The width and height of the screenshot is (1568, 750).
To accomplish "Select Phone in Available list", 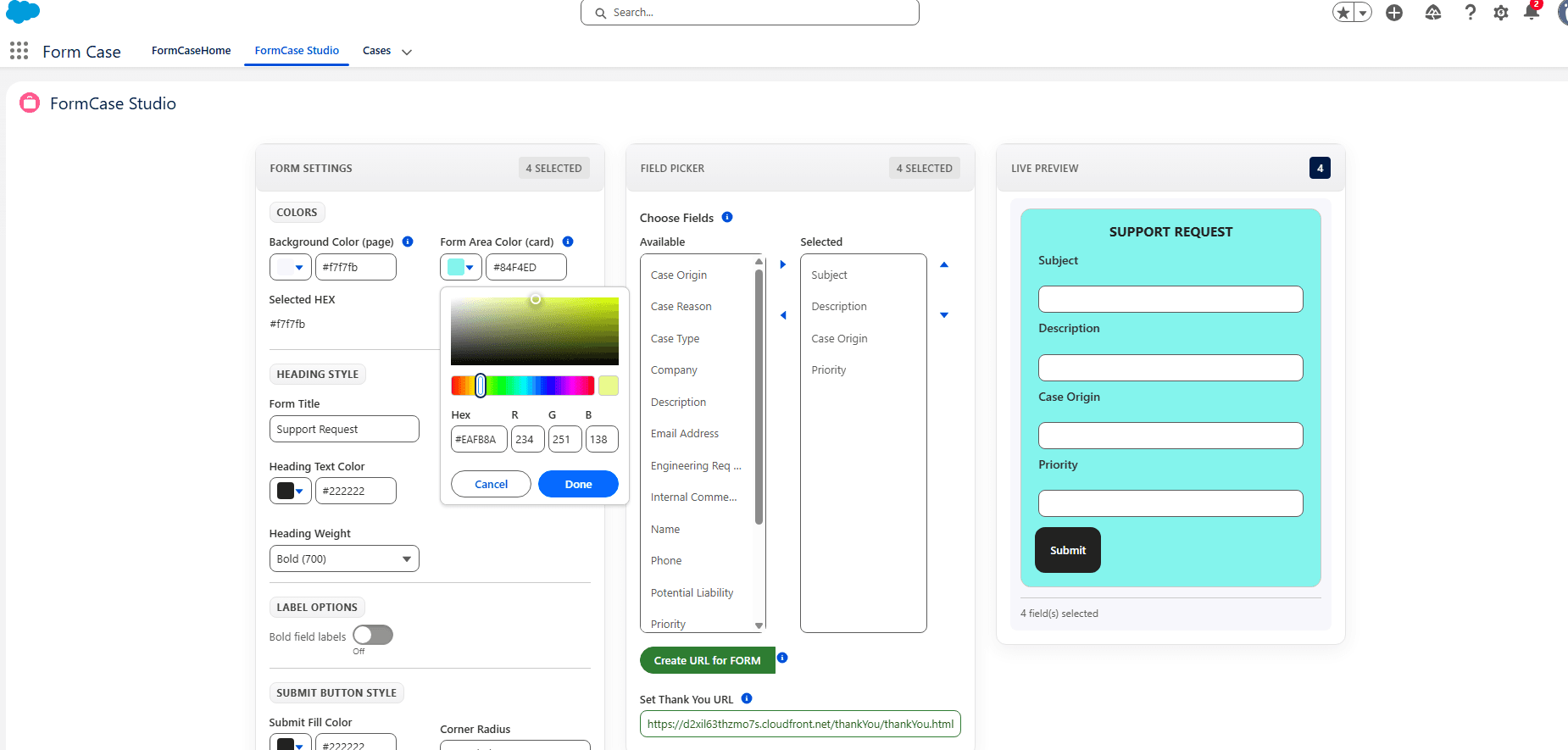I will (x=697, y=560).
